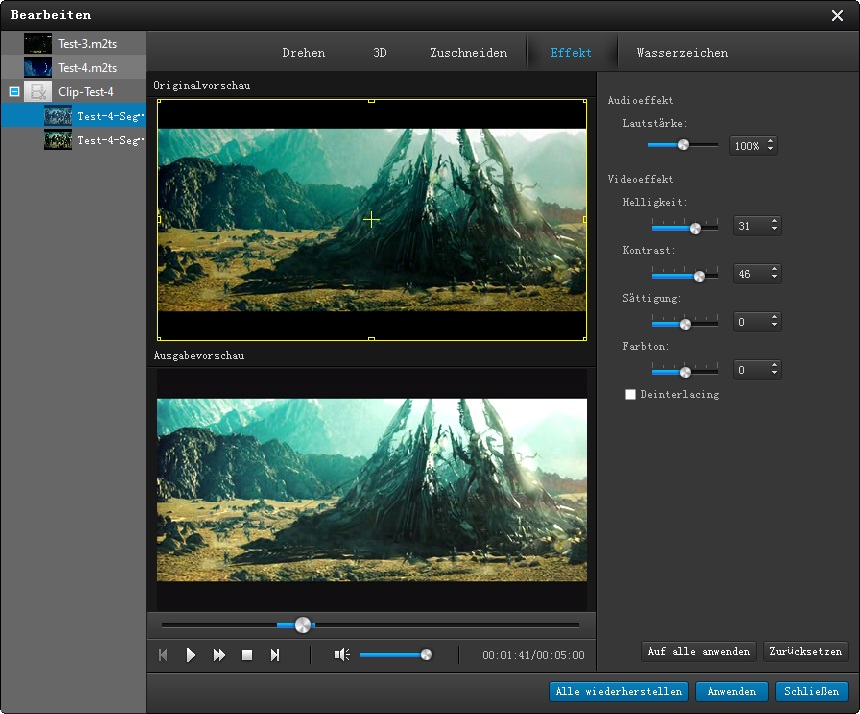Screen dimensions: 860x714
Task: Close the Bearbeiten dialog window
Action: click(x=837, y=15)
